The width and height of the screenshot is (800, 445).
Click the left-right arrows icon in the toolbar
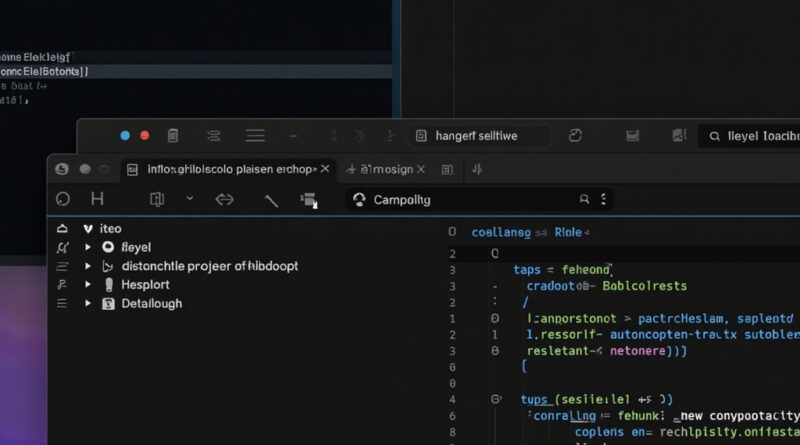pos(224,200)
